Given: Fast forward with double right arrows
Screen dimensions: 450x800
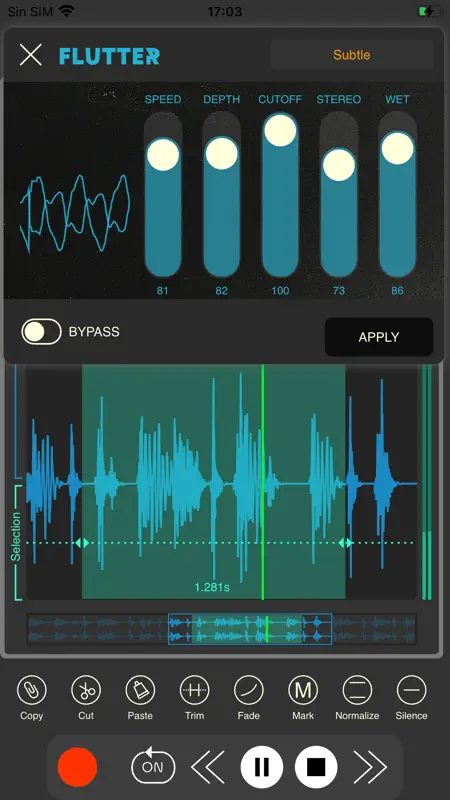Looking at the screenshot, I should [370, 767].
